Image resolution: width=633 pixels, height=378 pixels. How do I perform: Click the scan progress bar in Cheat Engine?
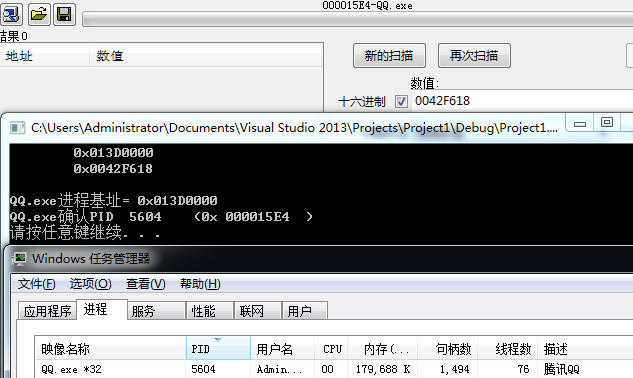358,19
